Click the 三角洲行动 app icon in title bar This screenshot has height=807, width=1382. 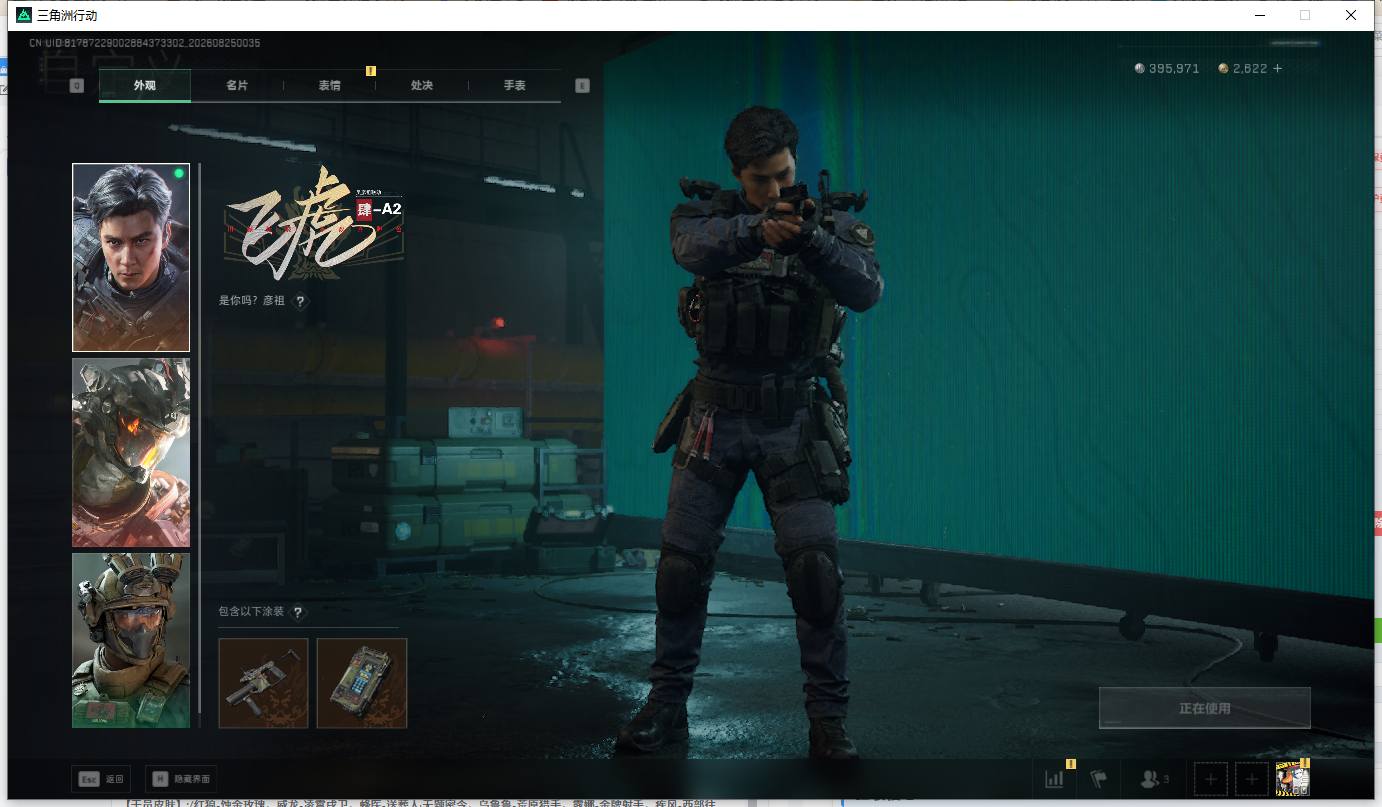24,16
